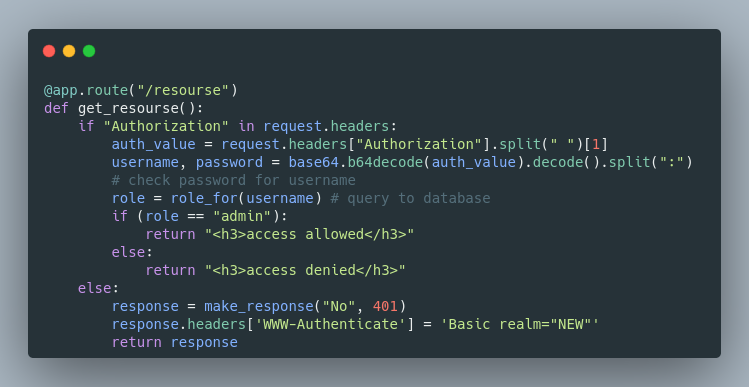The image size is (749, 387).
Task: Click "auth_value" at the assignment start
Action: click(x=153, y=144)
